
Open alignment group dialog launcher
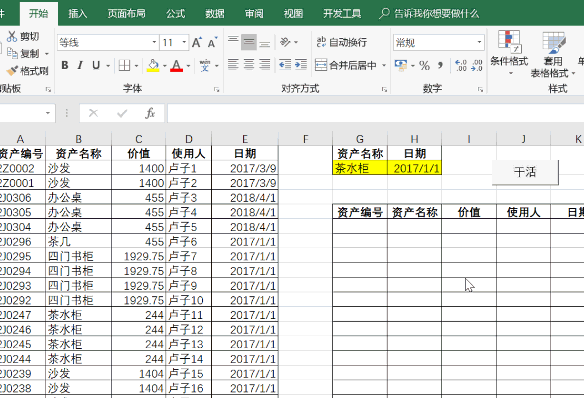(x=384, y=89)
